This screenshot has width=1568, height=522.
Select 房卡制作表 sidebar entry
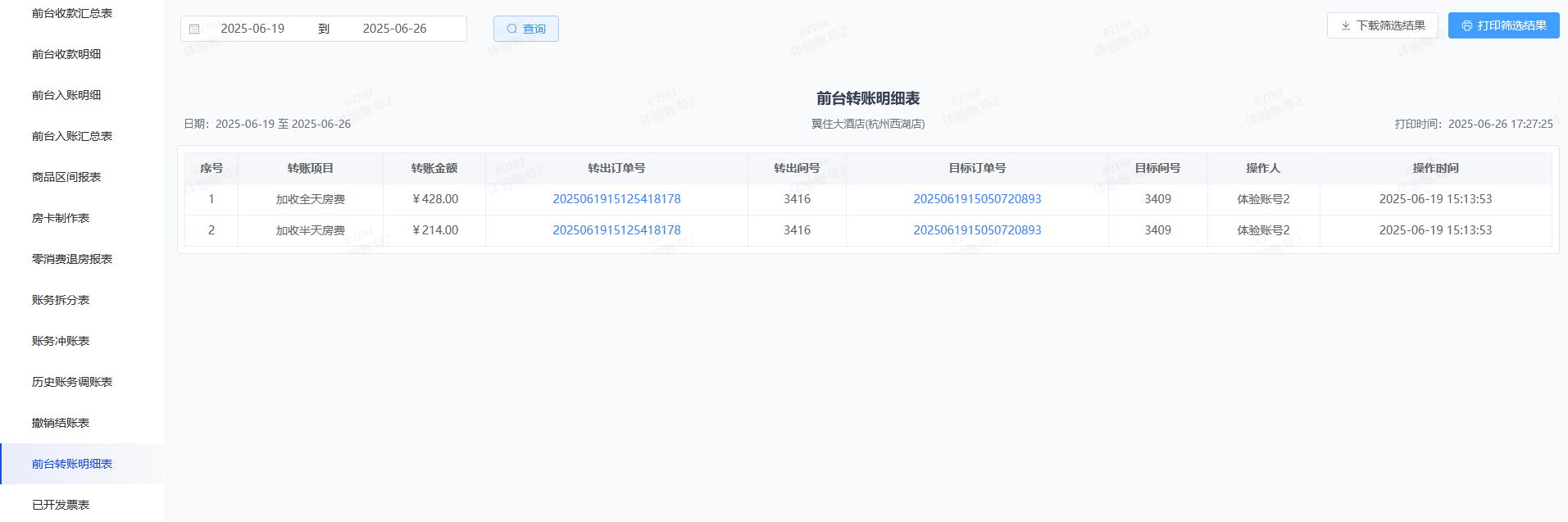[x=61, y=218]
